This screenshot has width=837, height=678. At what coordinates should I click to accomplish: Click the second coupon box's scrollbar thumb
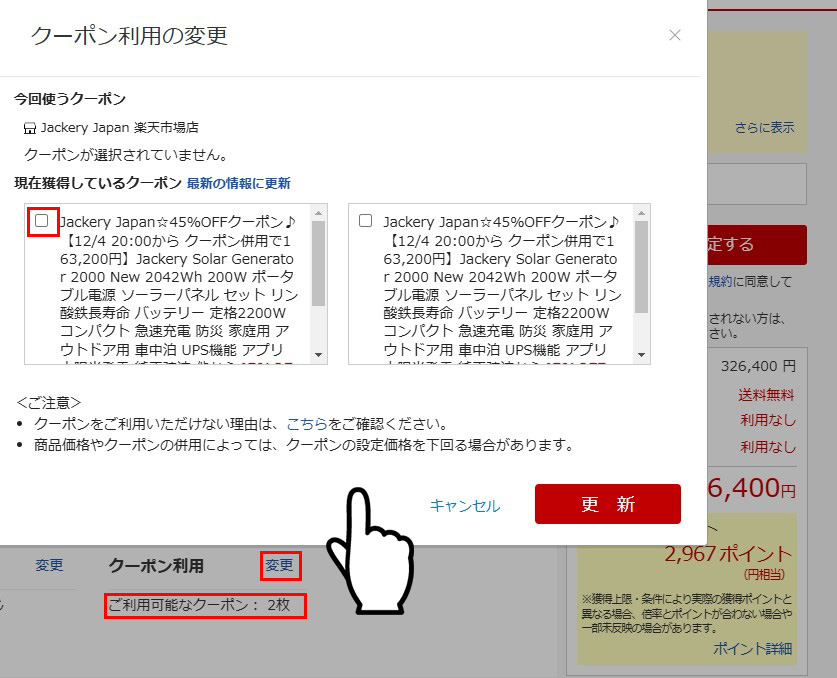point(642,267)
